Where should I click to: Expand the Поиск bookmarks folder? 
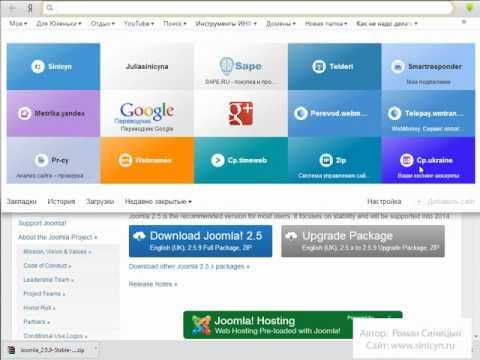coord(175,24)
